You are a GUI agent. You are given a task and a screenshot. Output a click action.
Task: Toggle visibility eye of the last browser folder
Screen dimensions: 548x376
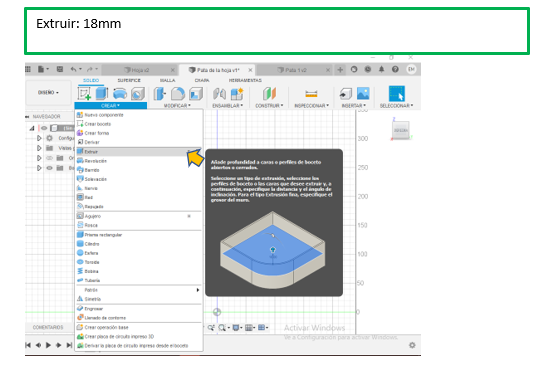pyautogui.click(x=50, y=168)
